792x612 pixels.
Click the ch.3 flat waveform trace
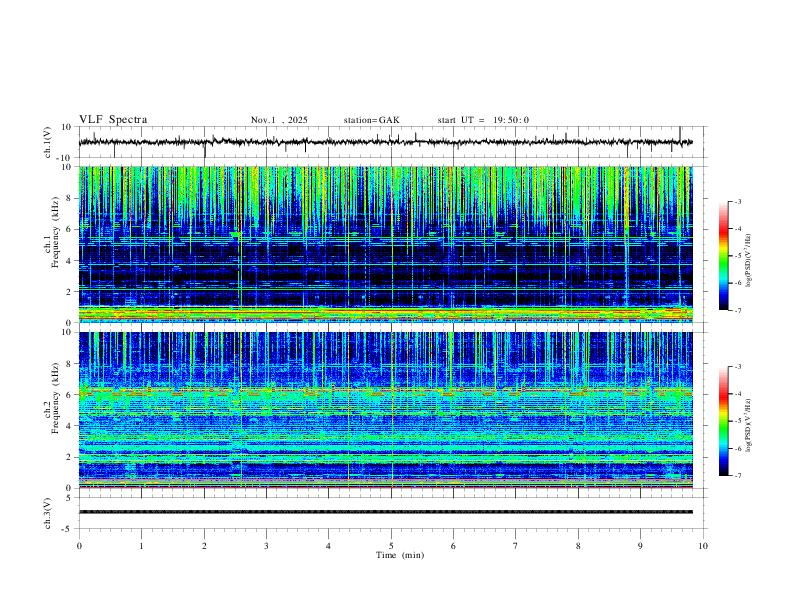(386, 512)
